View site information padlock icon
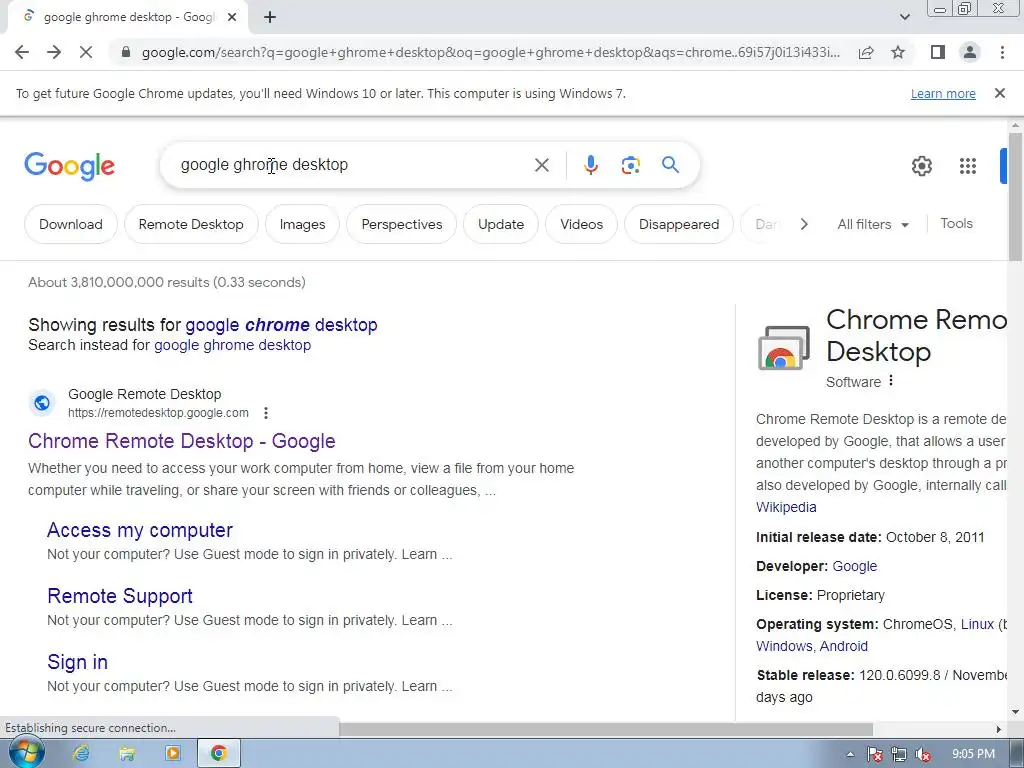Image resolution: width=1024 pixels, height=768 pixels. [x=126, y=52]
